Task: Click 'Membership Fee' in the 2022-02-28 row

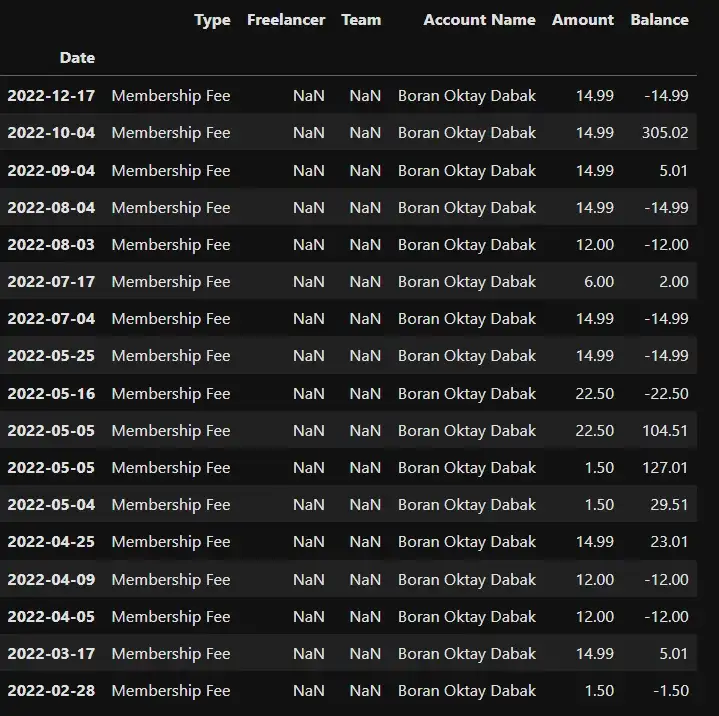Action: point(171,690)
